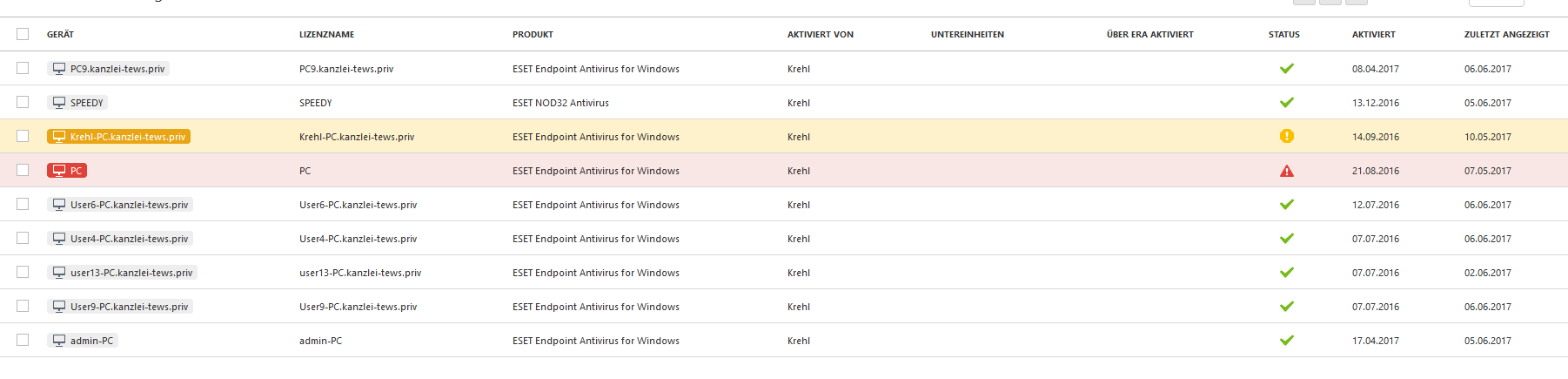Click the AKTIVIERT column header

coord(1373,35)
